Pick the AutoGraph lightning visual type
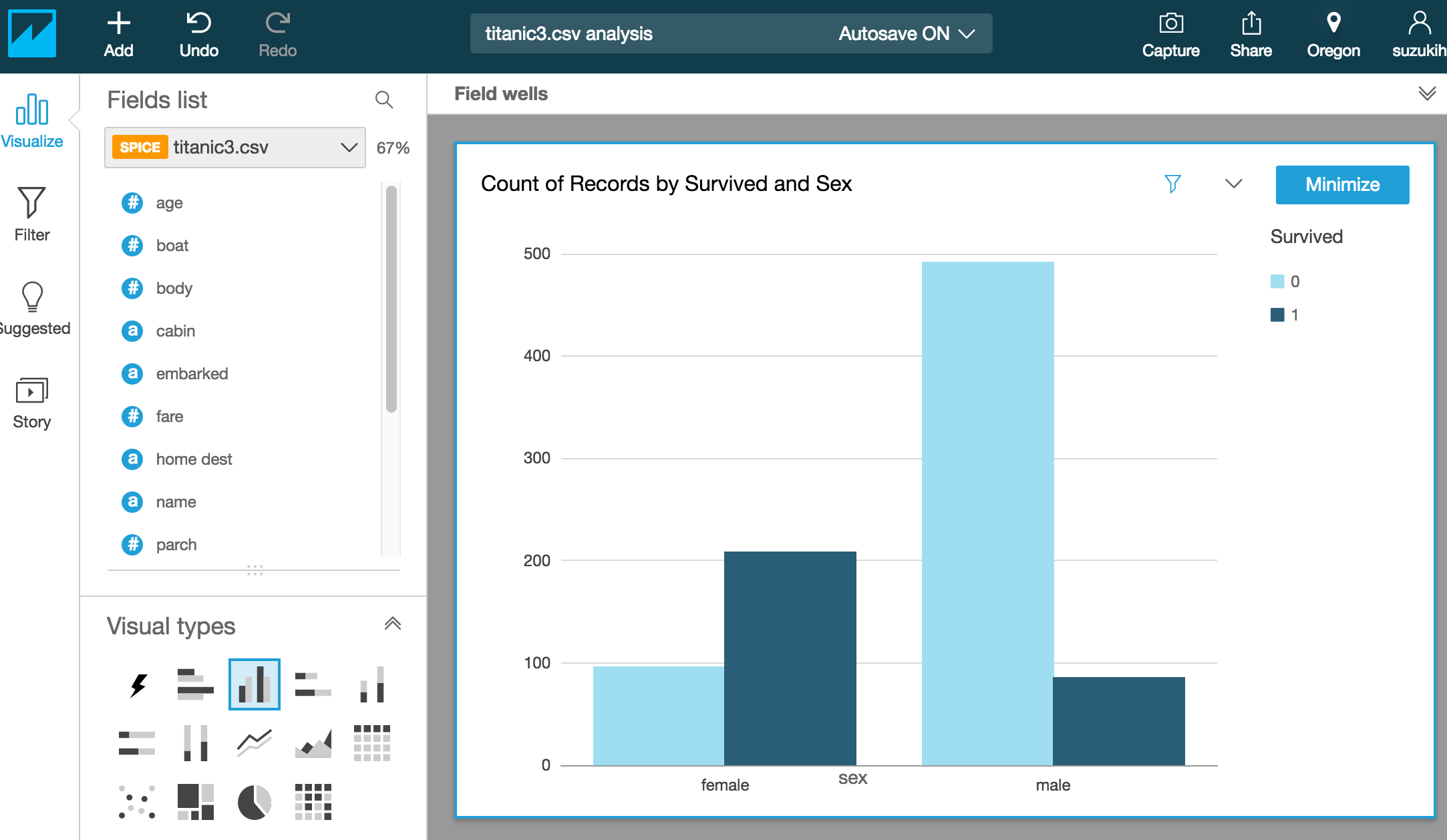Viewport: 1447px width, 840px height. 138,685
